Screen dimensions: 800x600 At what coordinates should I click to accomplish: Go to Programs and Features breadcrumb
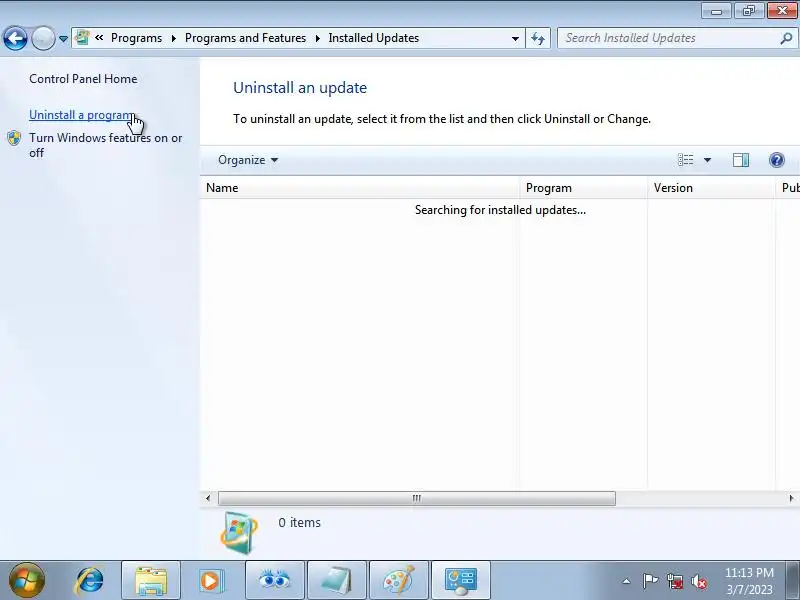coord(245,38)
